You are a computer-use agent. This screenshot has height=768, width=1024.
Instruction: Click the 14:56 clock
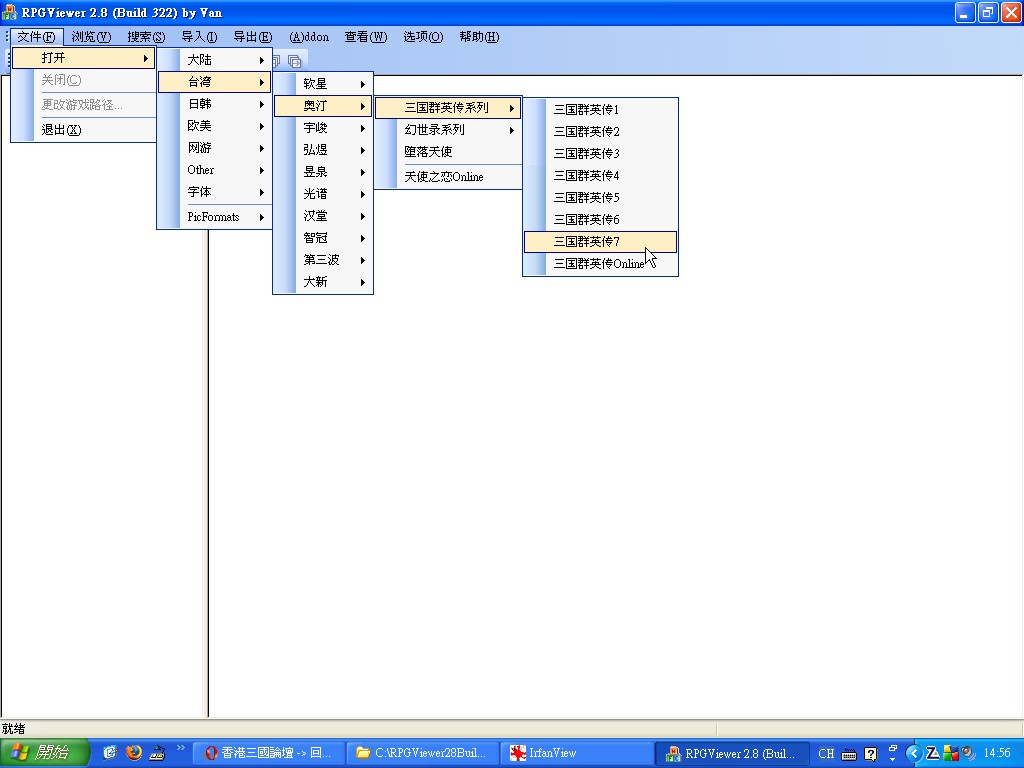997,754
